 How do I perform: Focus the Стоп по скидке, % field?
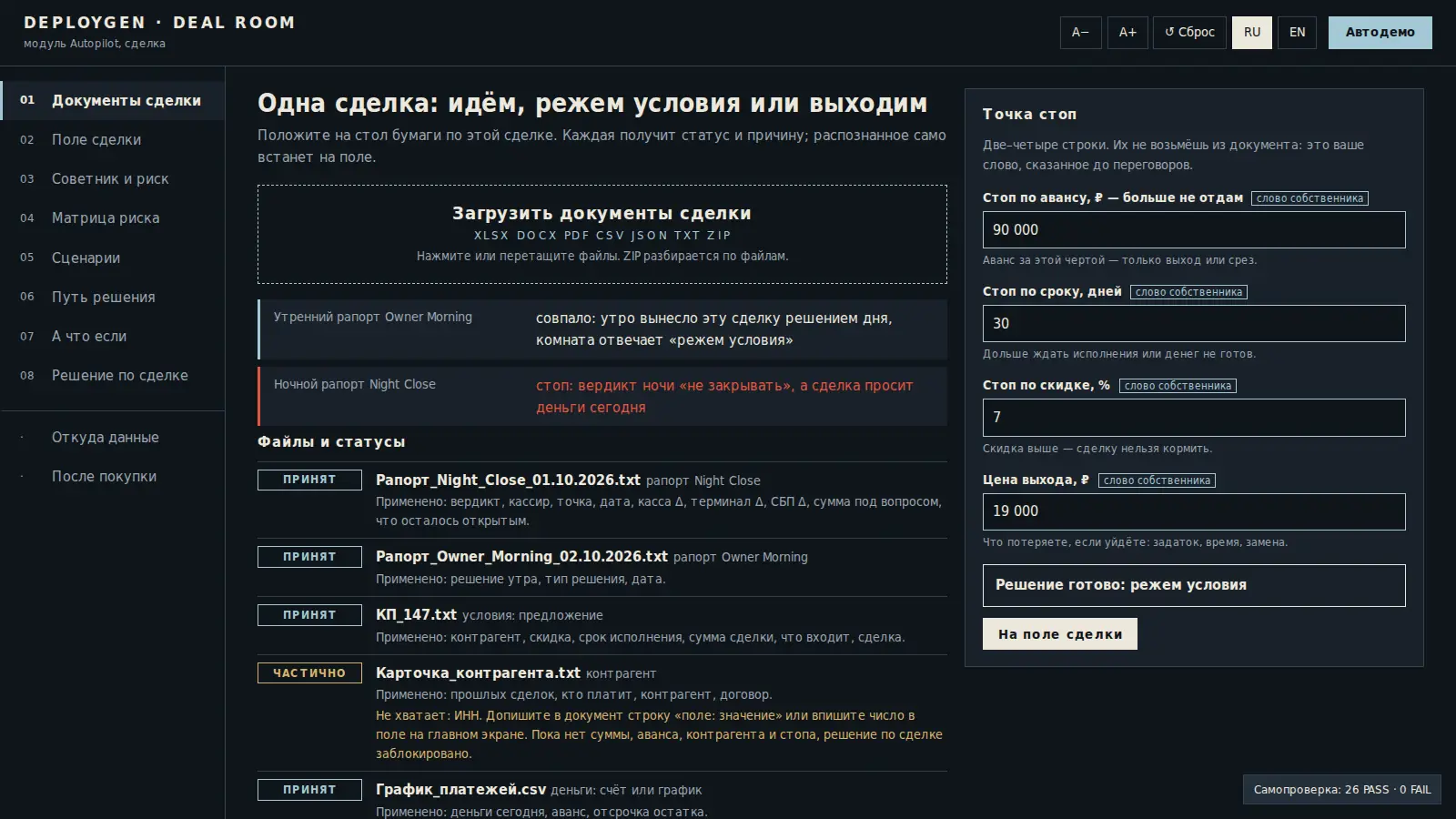tap(1194, 418)
